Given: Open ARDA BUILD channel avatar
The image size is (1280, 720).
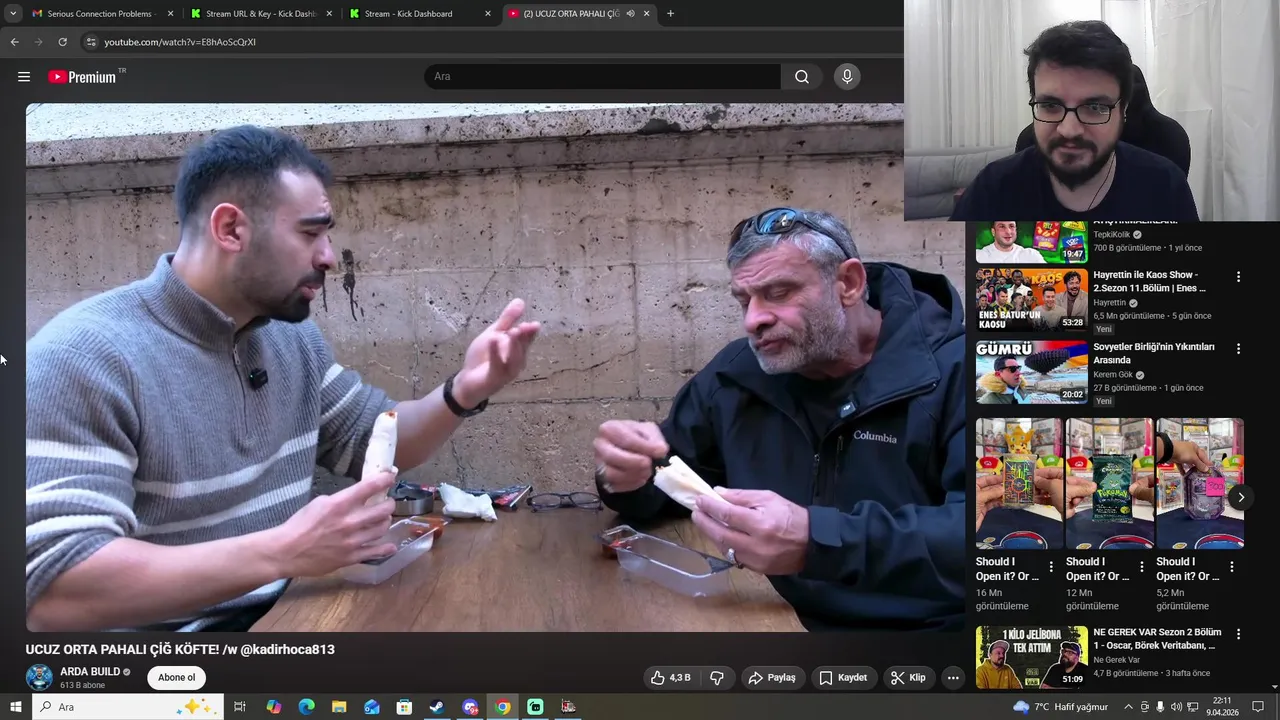Looking at the screenshot, I should pos(39,678).
